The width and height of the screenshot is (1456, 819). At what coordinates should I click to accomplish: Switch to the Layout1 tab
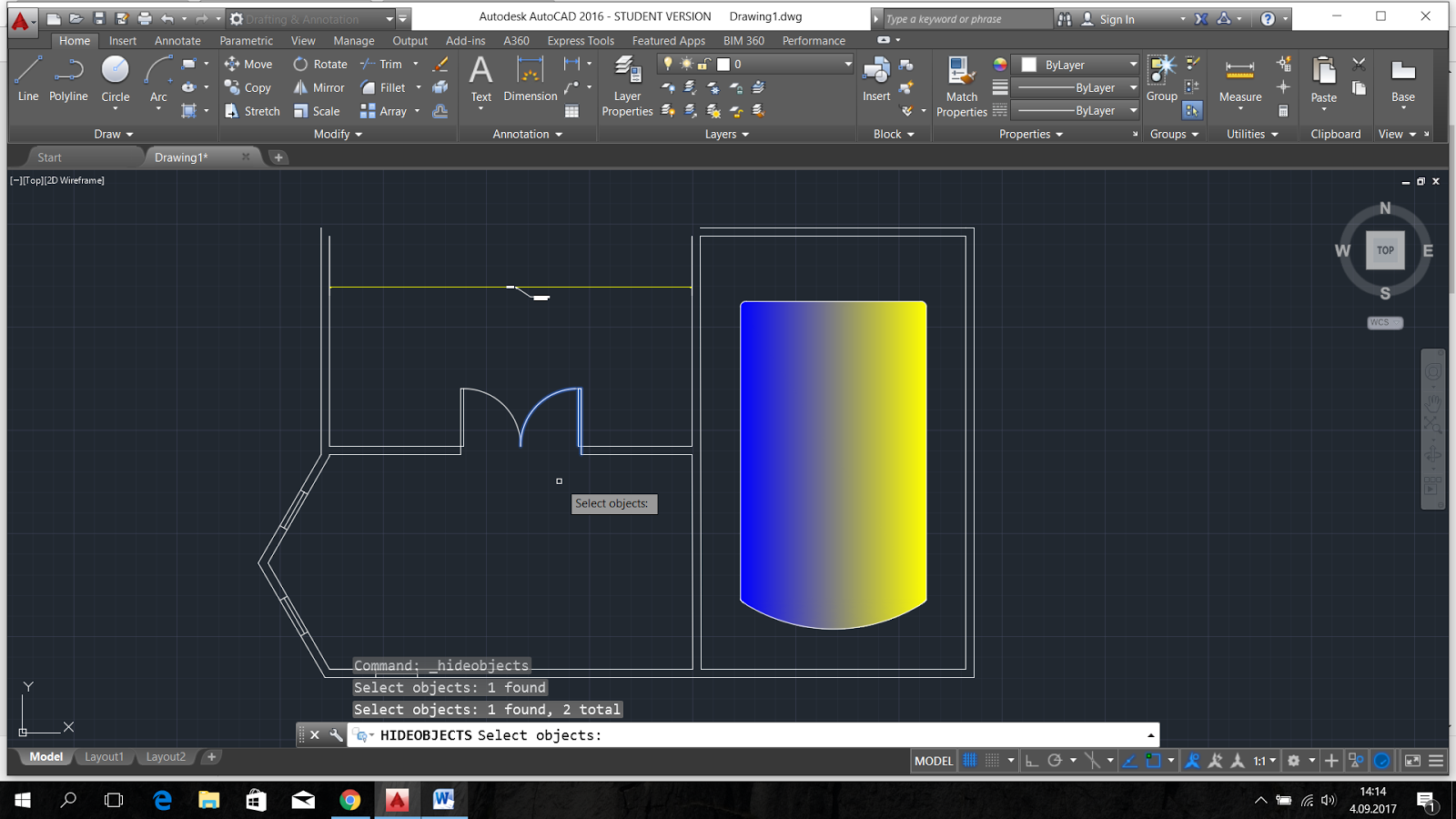104,757
